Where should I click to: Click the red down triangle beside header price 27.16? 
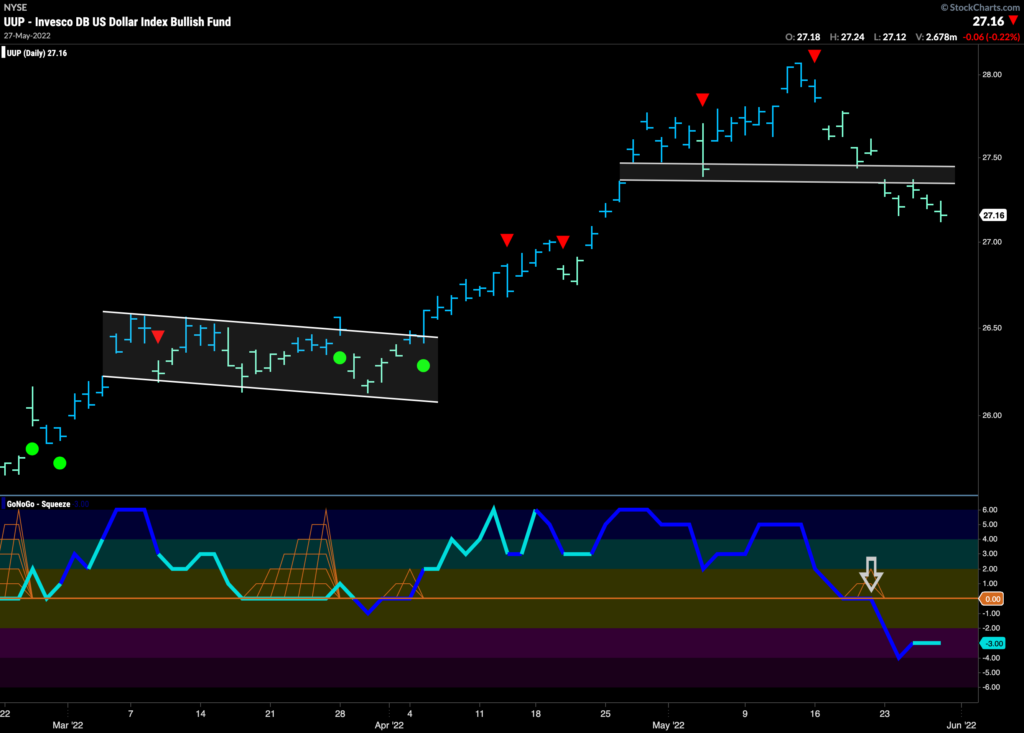(1013, 20)
